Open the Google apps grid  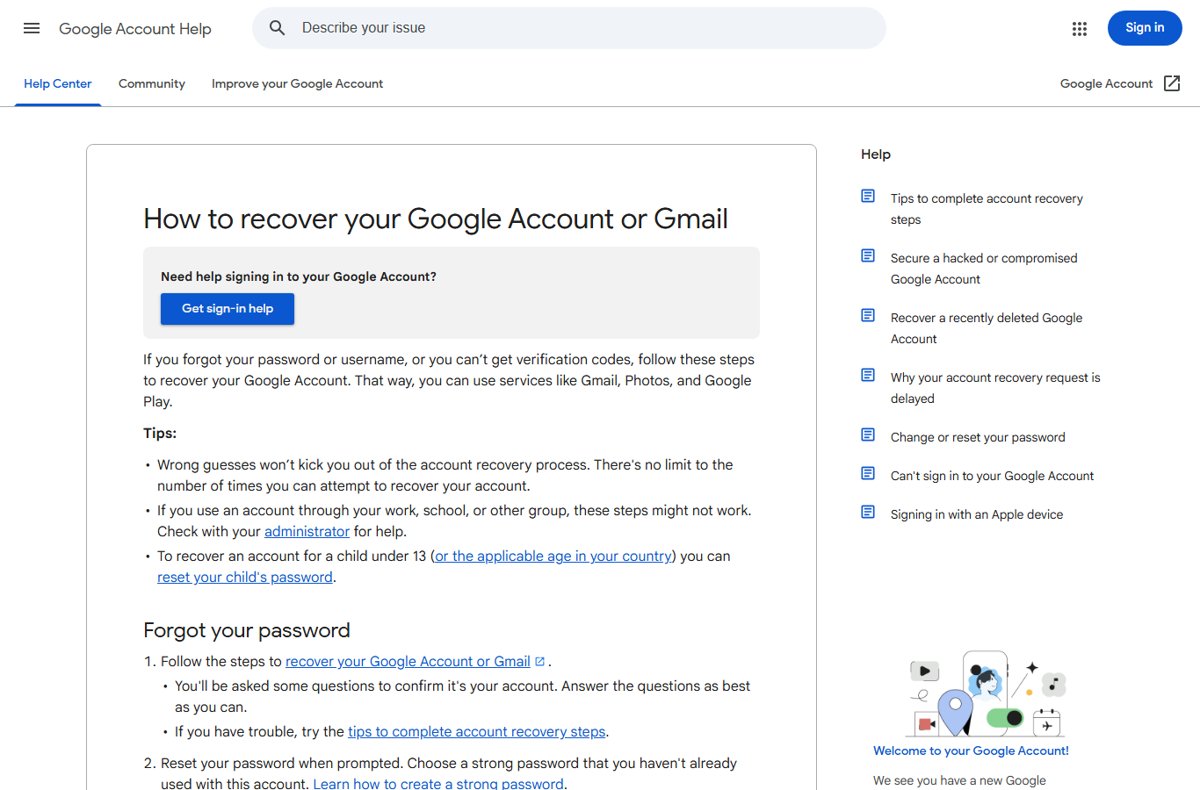(1079, 29)
